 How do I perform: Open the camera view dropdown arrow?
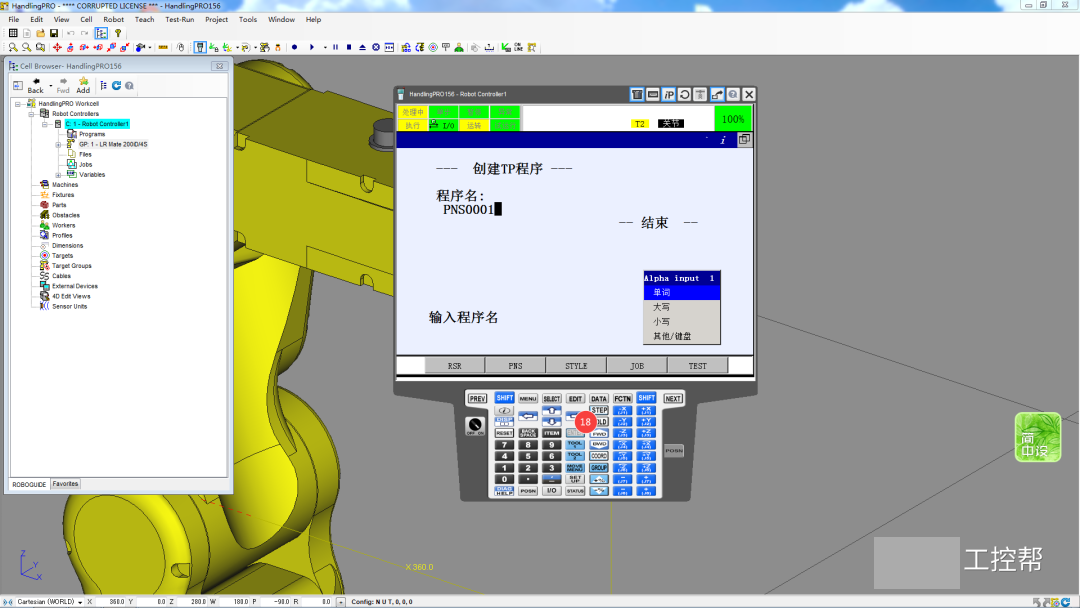pos(149,48)
